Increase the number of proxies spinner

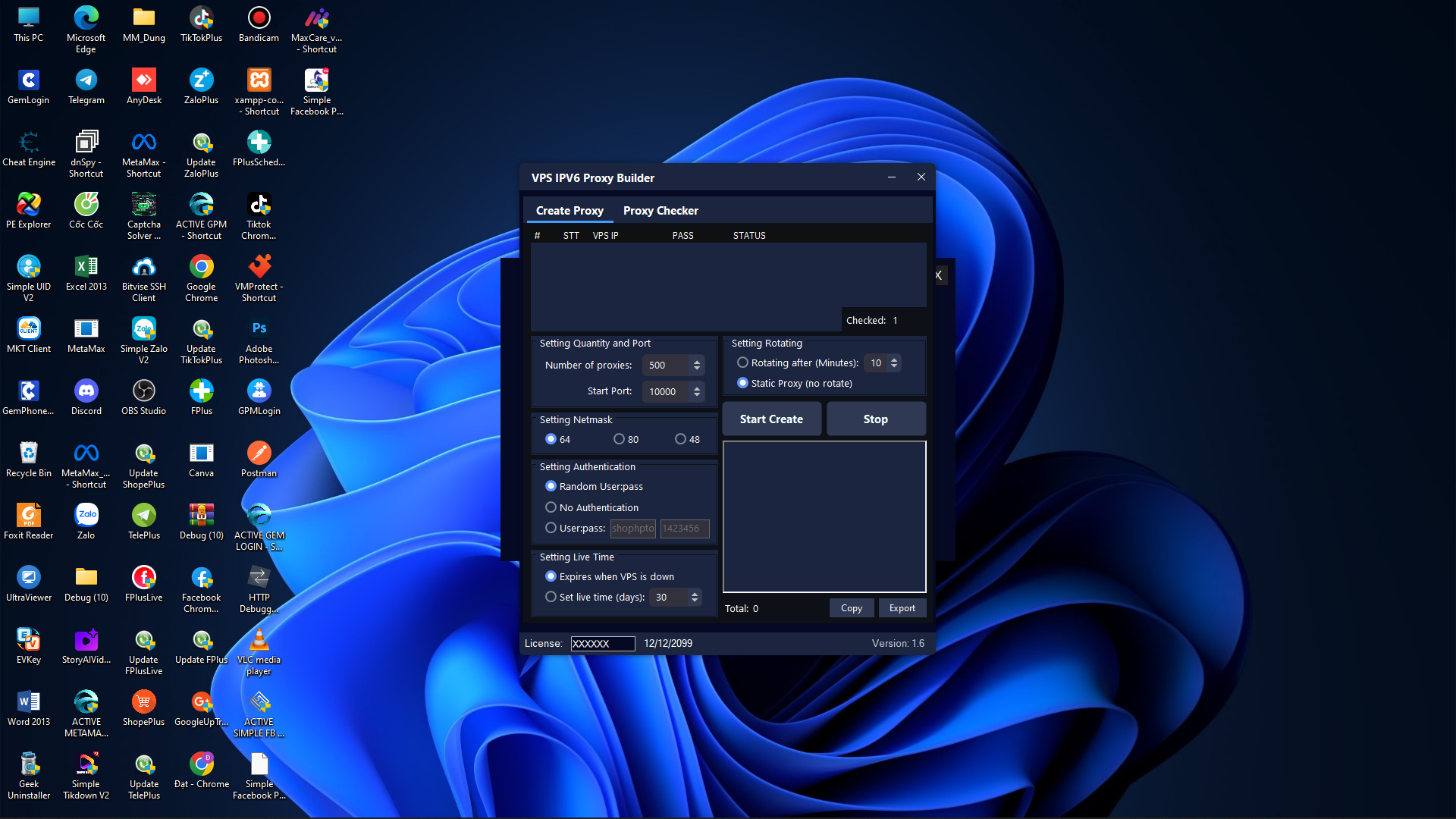point(697,362)
